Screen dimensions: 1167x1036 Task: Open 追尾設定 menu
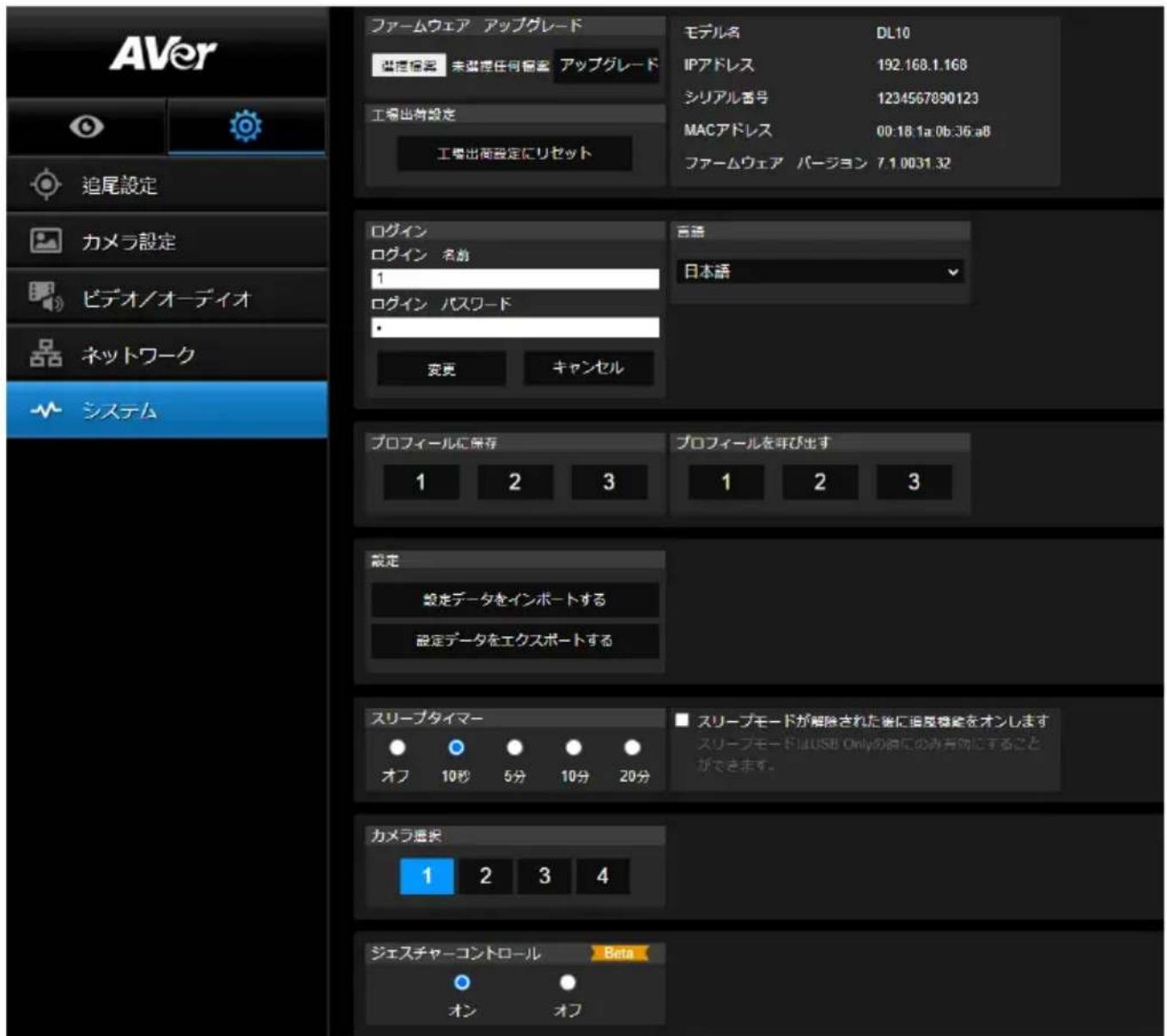point(167,185)
